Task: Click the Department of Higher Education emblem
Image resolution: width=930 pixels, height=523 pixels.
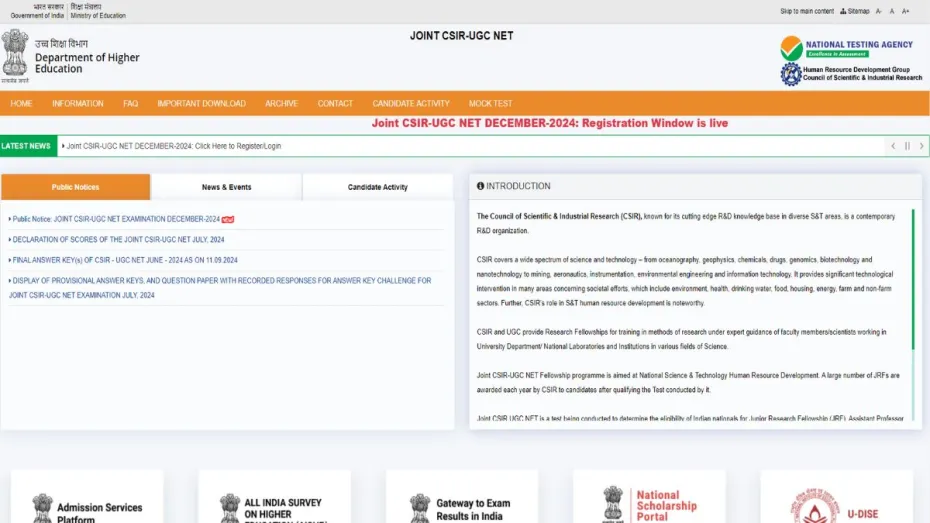Action: [15, 55]
